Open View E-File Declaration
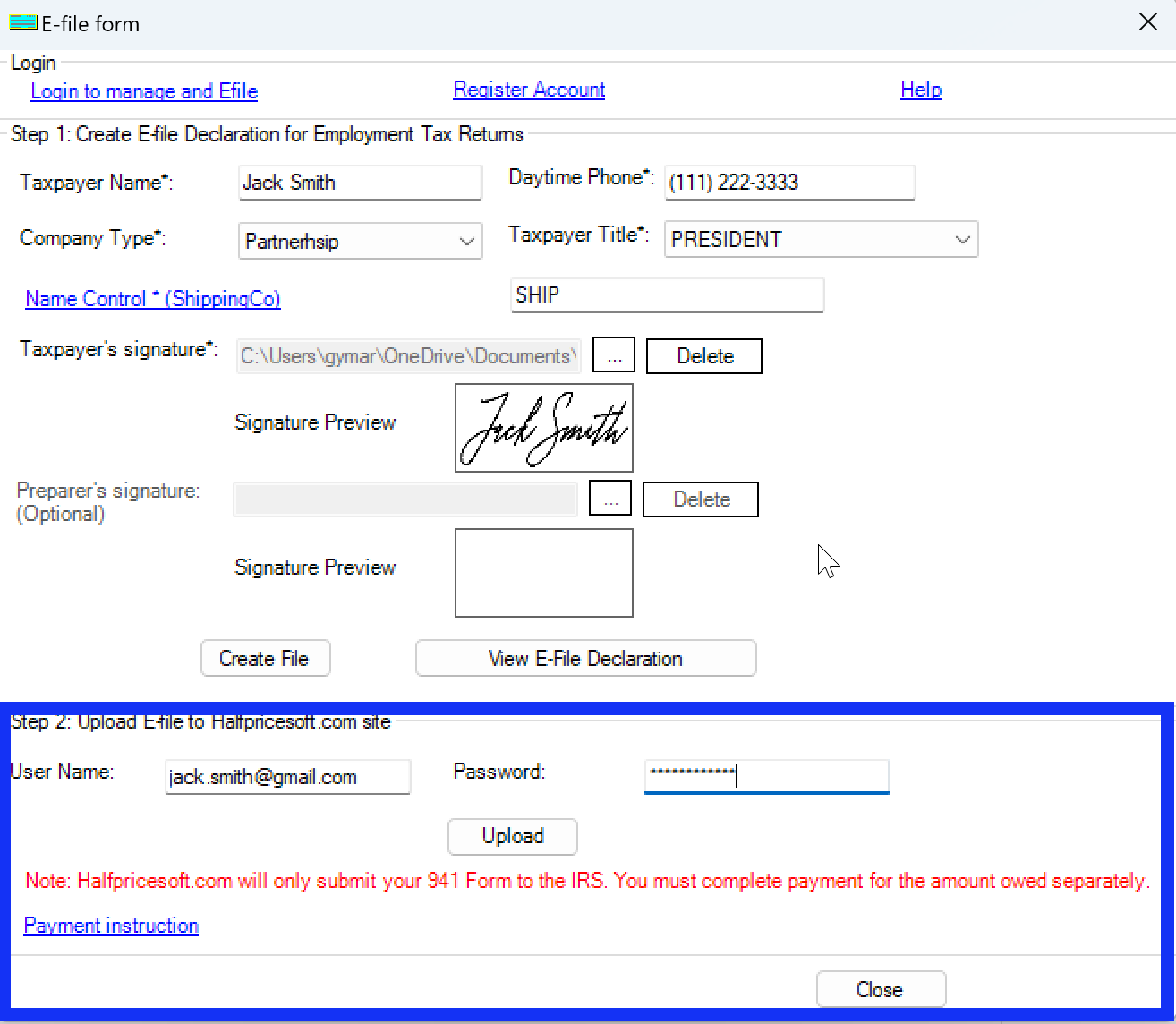 tap(585, 658)
